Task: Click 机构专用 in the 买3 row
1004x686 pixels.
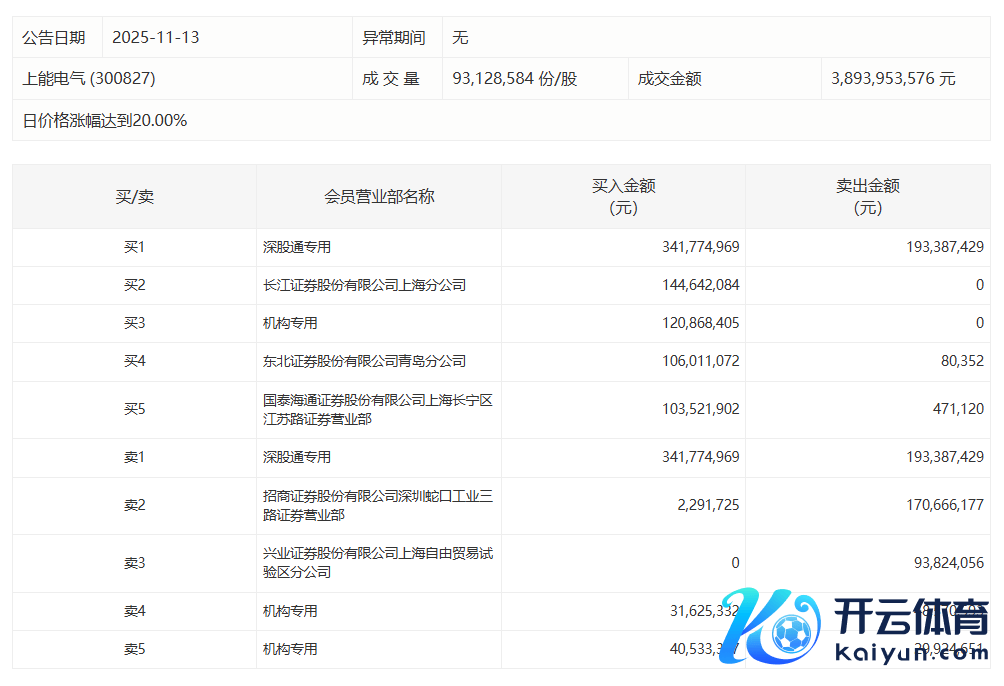Action: click(x=290, y=323)
